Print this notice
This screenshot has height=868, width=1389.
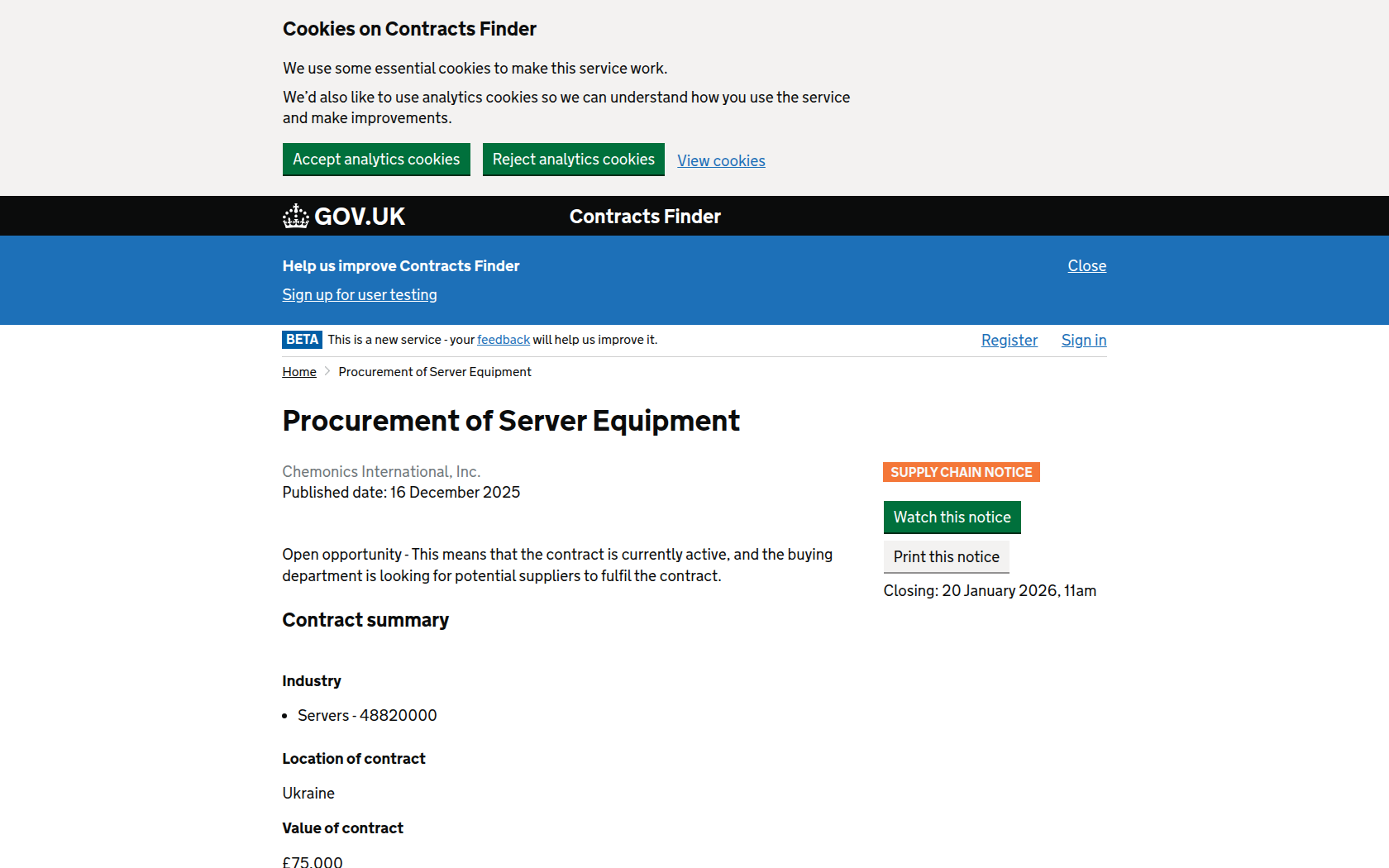click(946, 557)
